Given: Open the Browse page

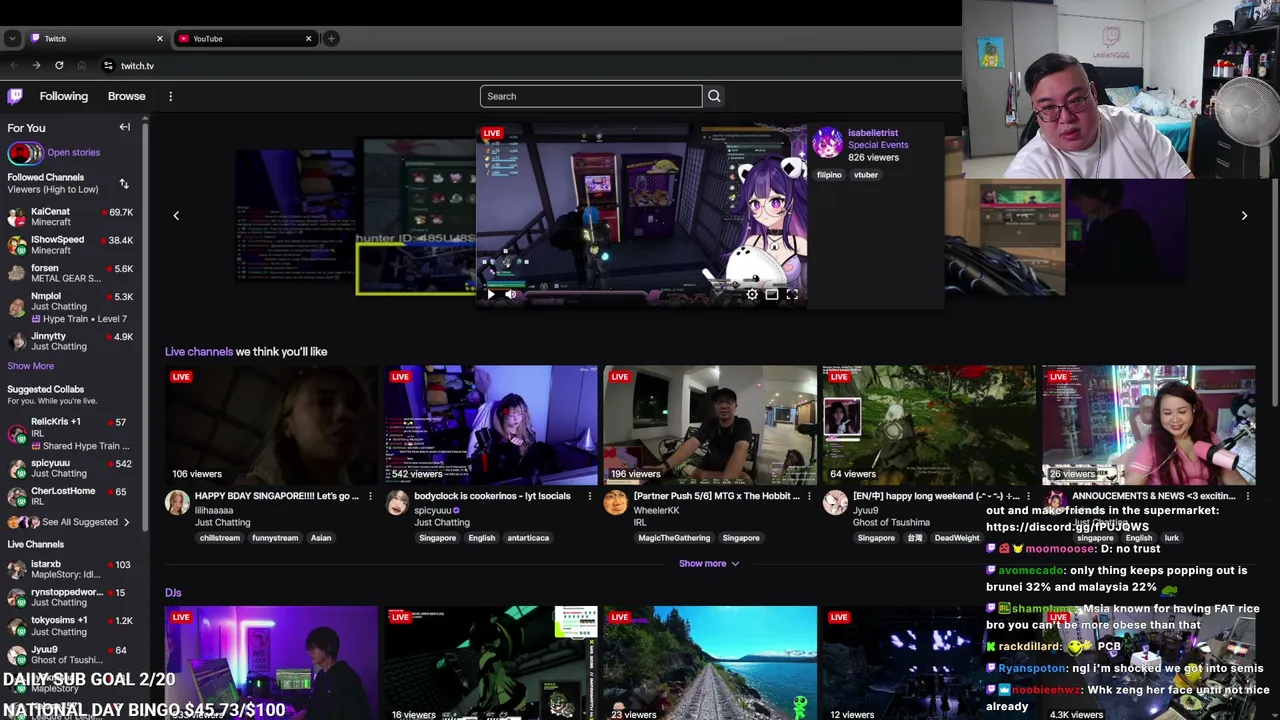Looking at the screenshot, I should pos(126,96).
